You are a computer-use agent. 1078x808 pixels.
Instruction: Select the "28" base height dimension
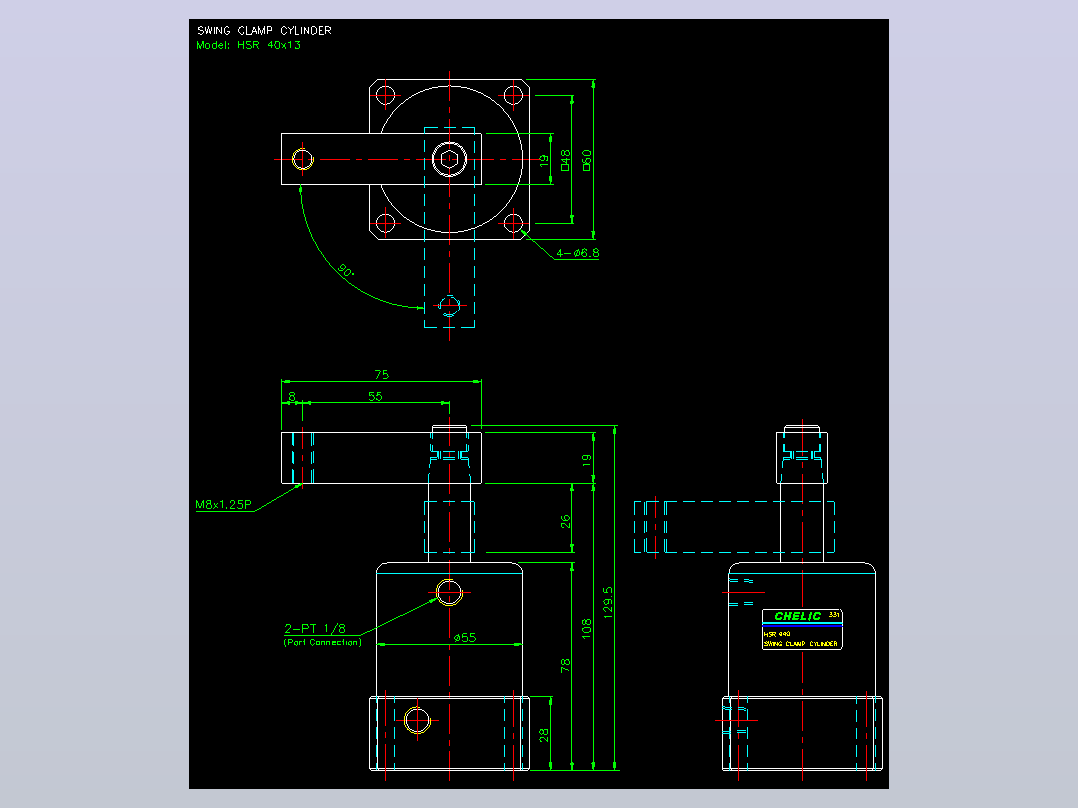(544, 734)
